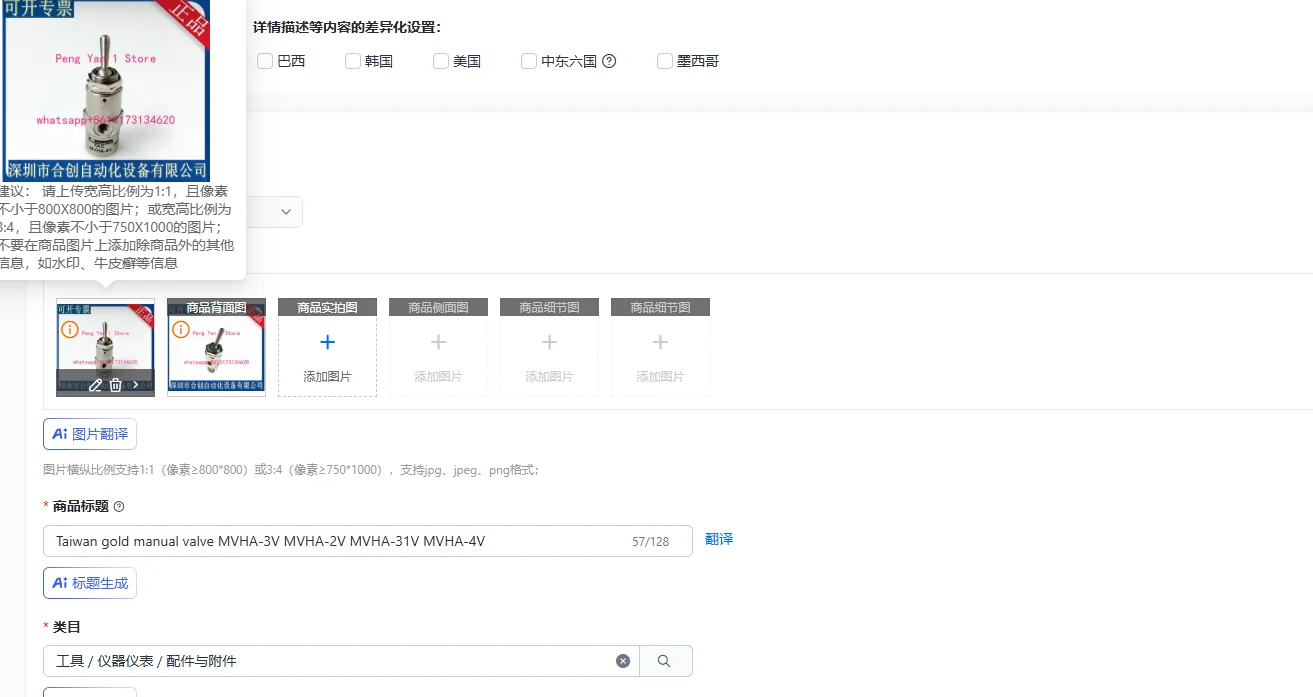Select the pencil edit icon on main product image

tap(95, 383)
